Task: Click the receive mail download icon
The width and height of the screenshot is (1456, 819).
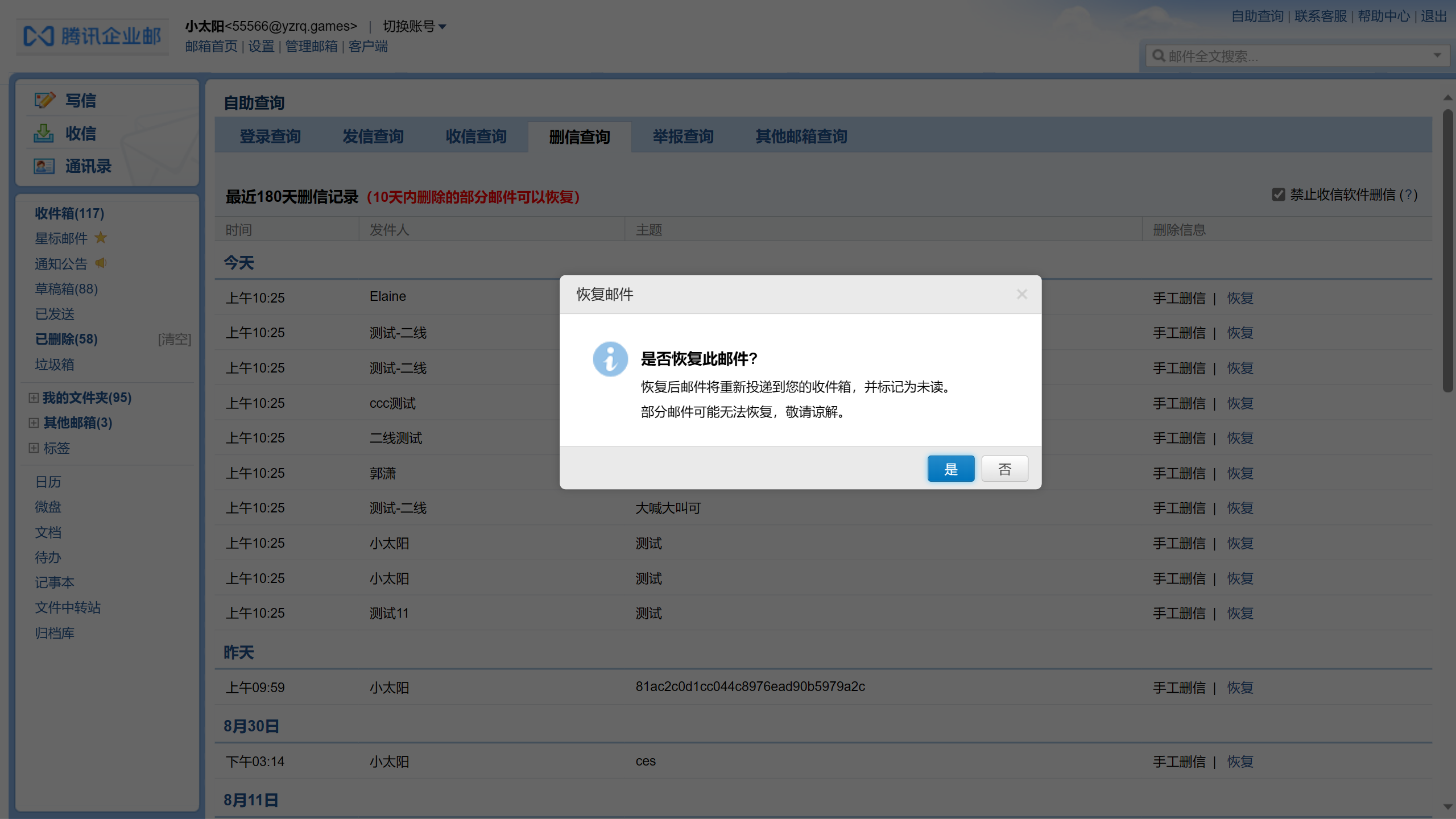Action: pyautogui.click(x=43, y=134)
